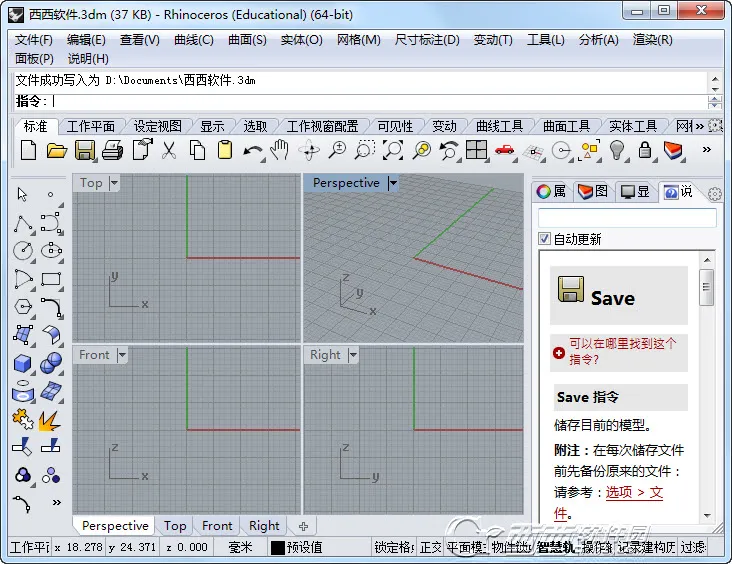
Task: Click the Explode icon in sidebar
Action: [x=49, y=421]
